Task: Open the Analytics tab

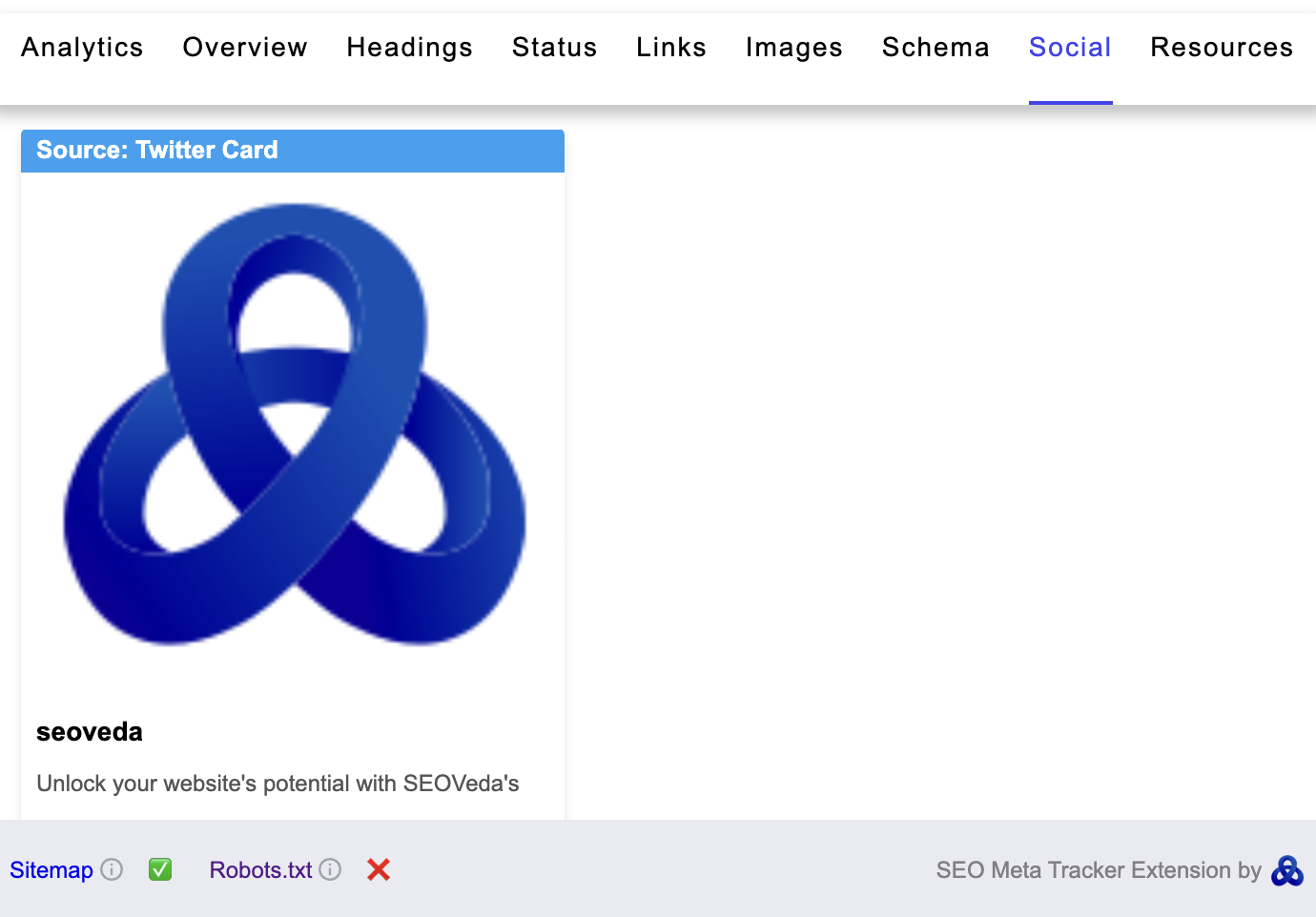Action: (82, 48)
